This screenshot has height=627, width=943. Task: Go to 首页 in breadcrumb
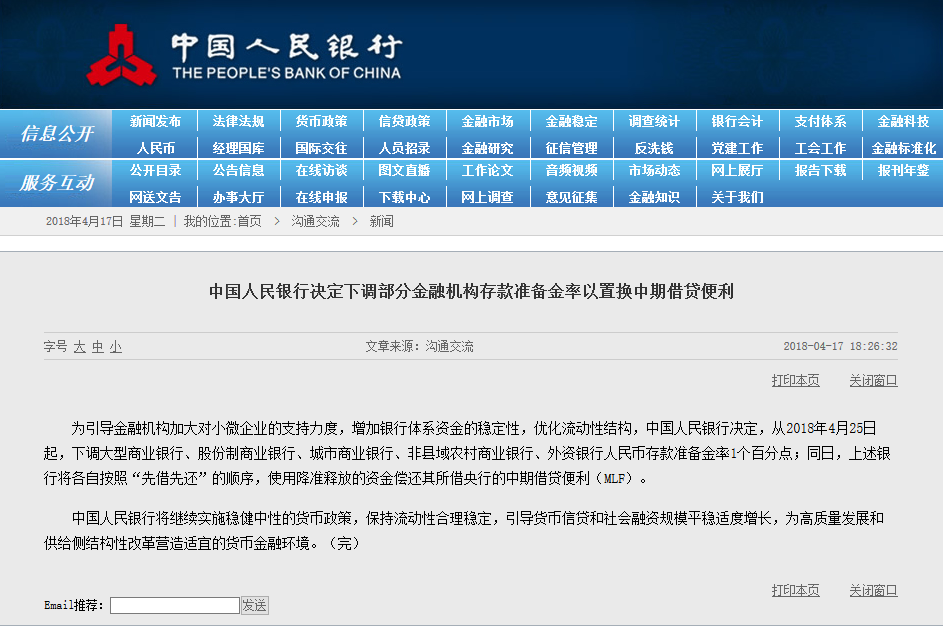249,221
